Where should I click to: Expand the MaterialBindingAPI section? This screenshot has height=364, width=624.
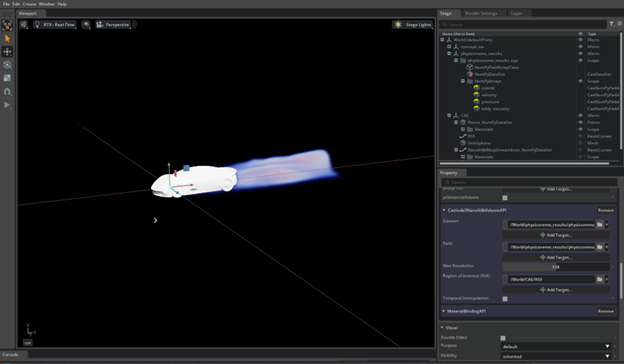tap(444, 311)
